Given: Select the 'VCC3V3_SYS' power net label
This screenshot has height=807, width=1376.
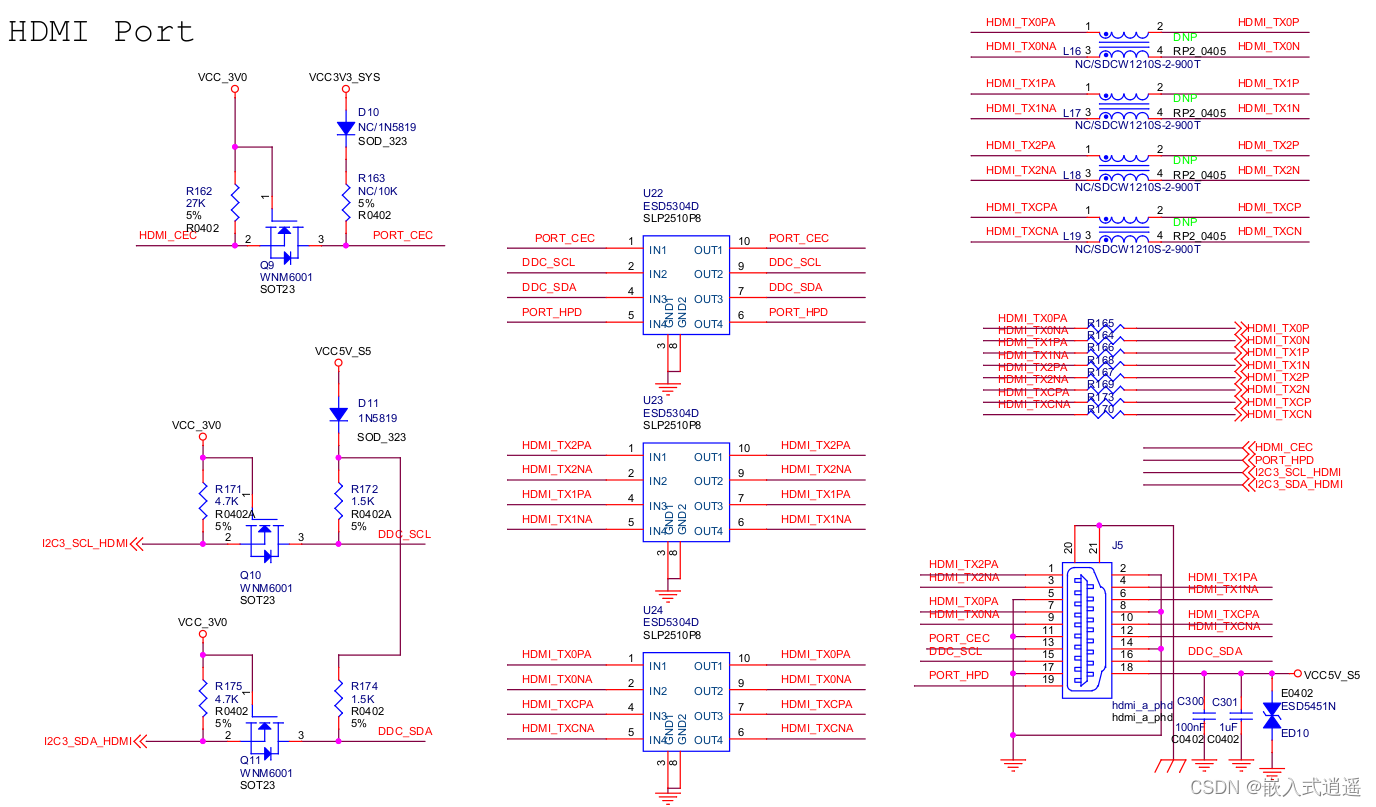Looking at the screenshot, I should pyautogui.click(x=344, y=77).
